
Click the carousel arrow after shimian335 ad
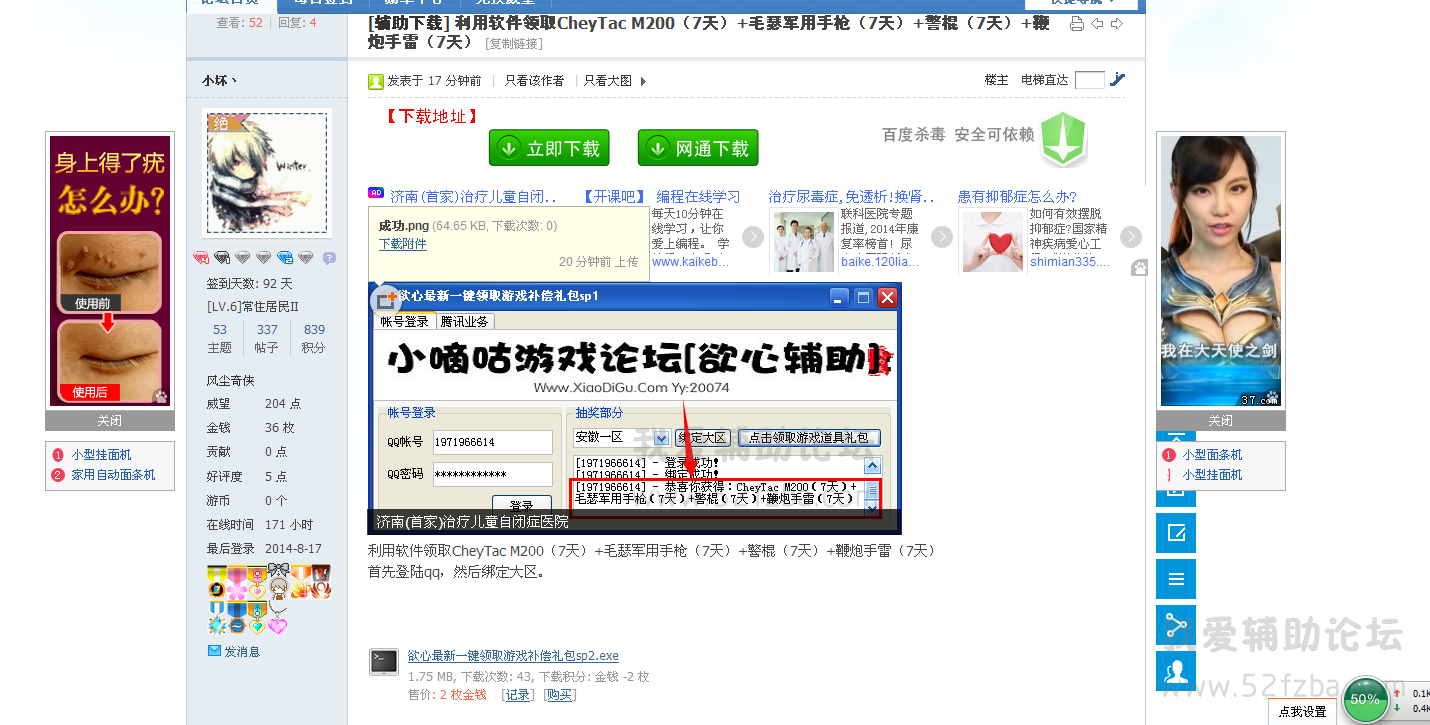tap(1131, 237)
